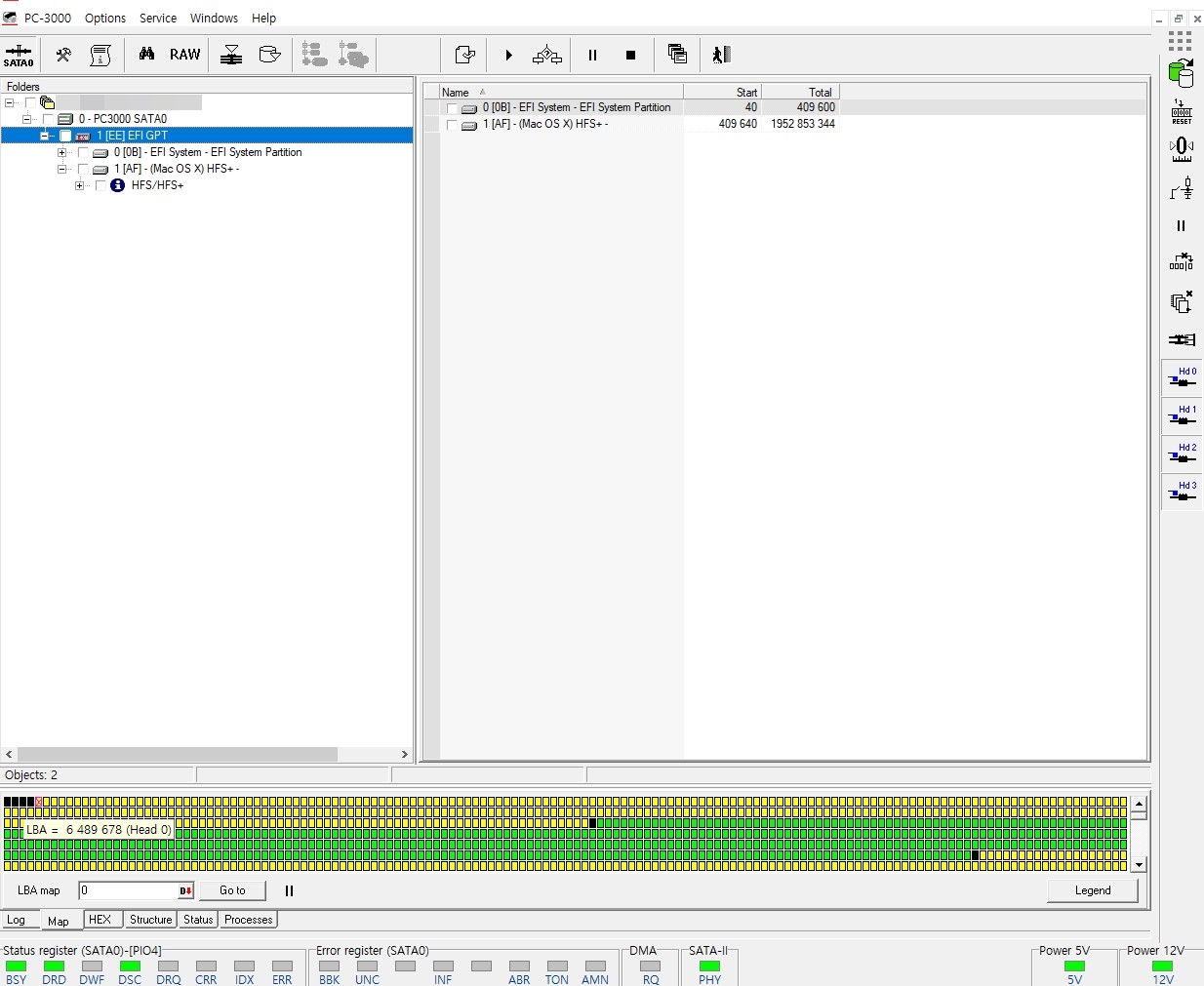Pause the process in the top toolbar
This screenshot has width=1204, height=986.
coord(592,56)
